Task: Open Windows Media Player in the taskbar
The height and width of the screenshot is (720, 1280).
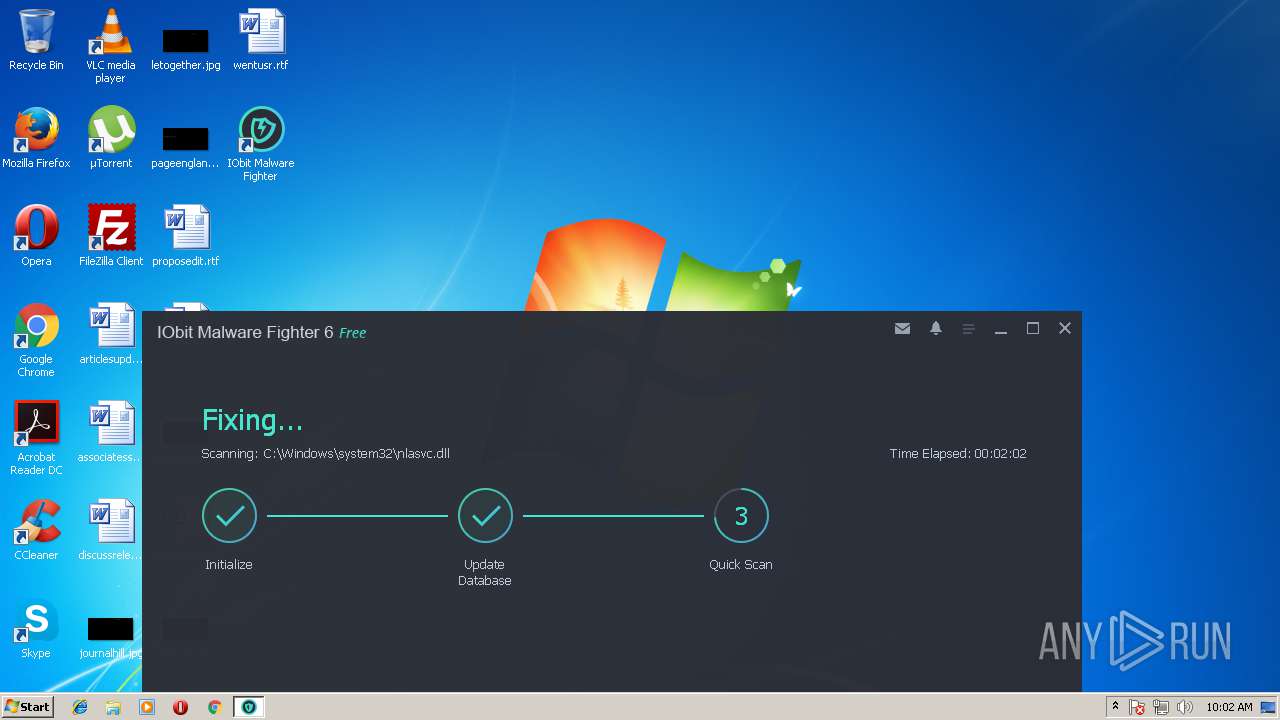Action: click(147, 707)
